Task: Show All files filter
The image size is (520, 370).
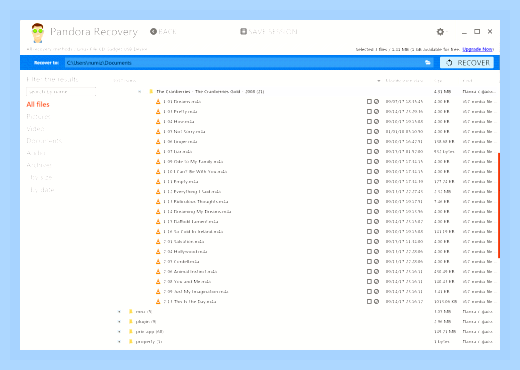Action: (x=38, y=104)
